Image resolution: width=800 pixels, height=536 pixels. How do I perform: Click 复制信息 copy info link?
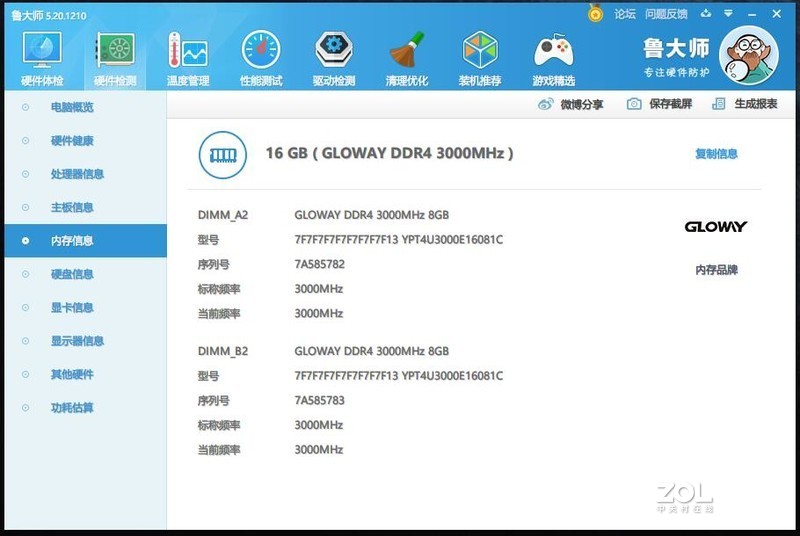click(716, 154)
